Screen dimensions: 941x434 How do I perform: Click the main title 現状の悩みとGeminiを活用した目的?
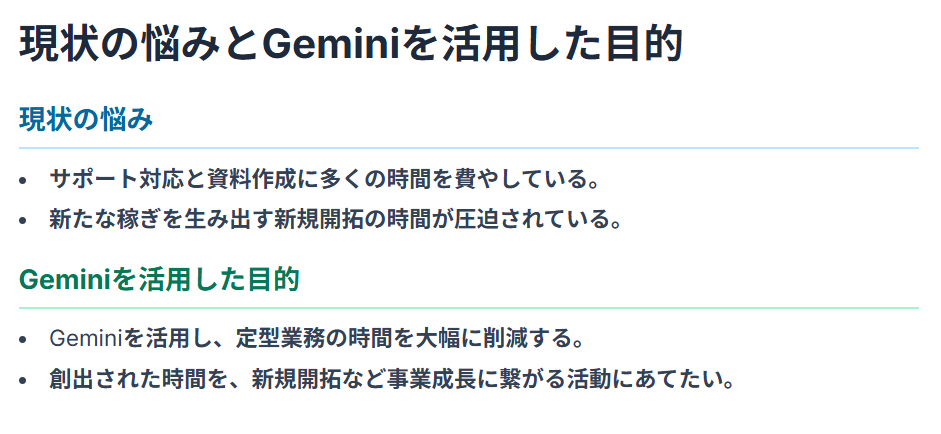click(351, 43)
